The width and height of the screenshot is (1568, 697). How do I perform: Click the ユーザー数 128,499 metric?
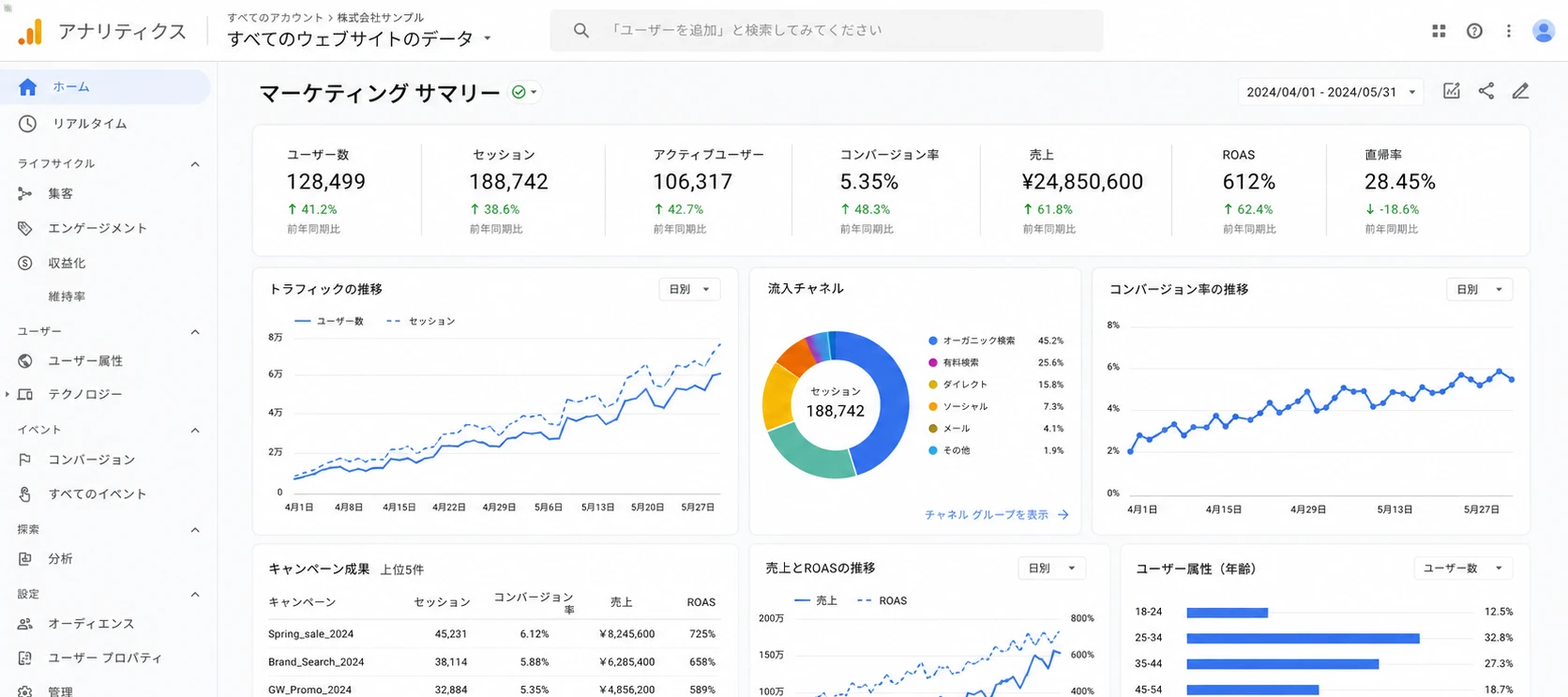coord(325,191)
